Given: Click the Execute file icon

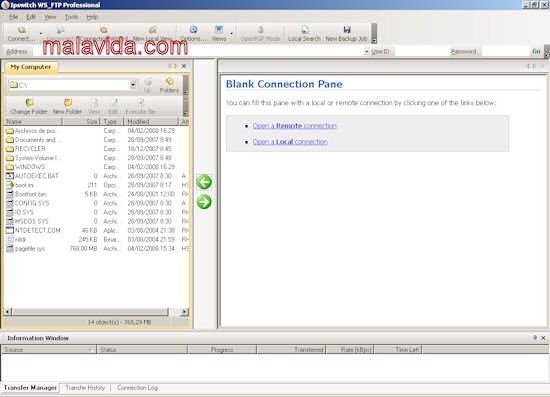Looking at the screenshot, I should point(140,102).
